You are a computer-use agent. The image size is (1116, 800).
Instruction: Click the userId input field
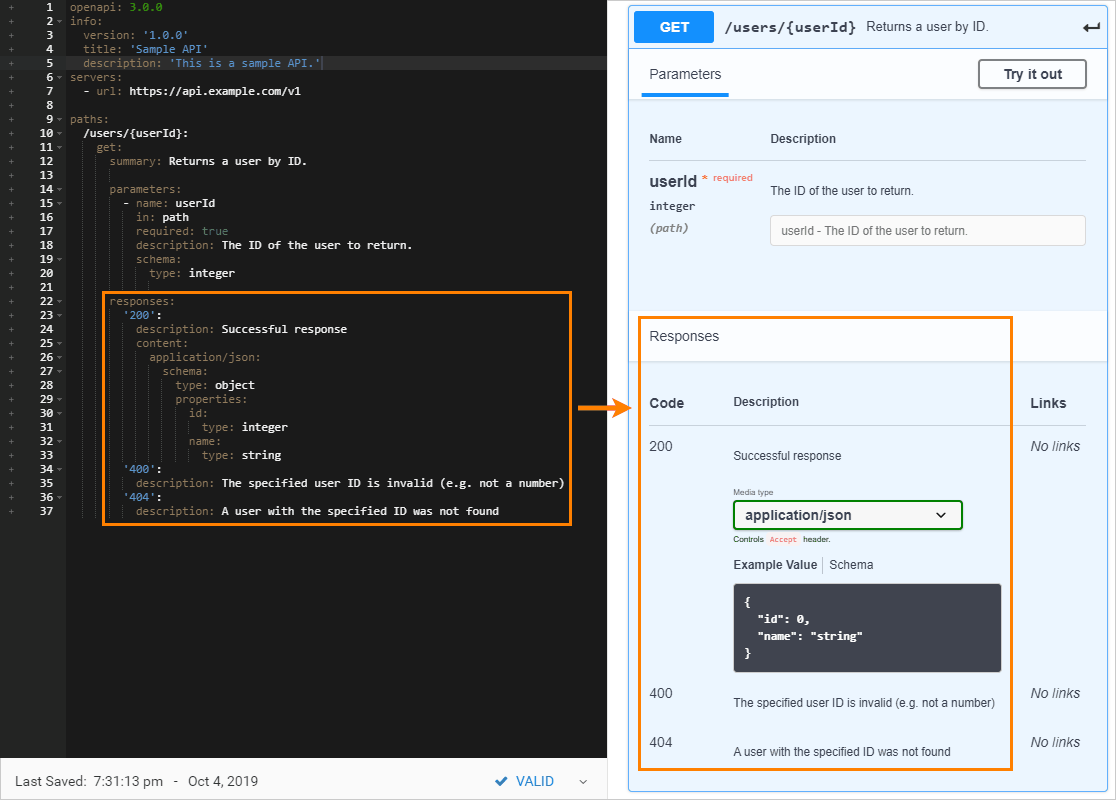tap(927, 230)
